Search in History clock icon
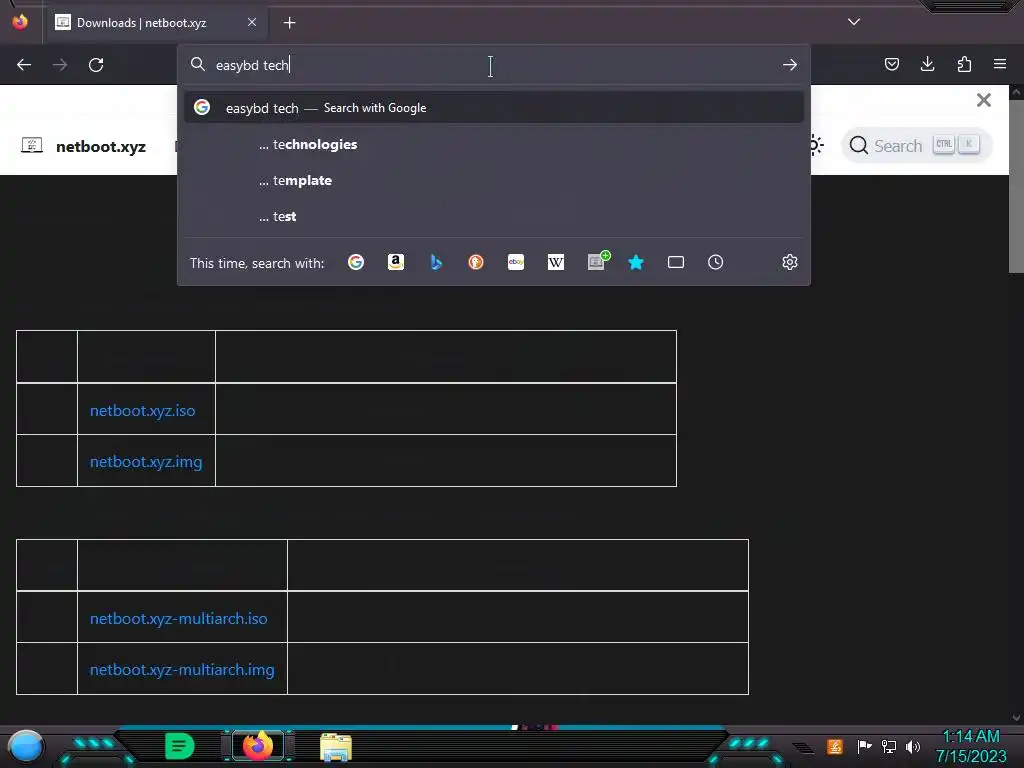Image resolution: width=1024 pixels, height=768 pixels. [716, 263]
